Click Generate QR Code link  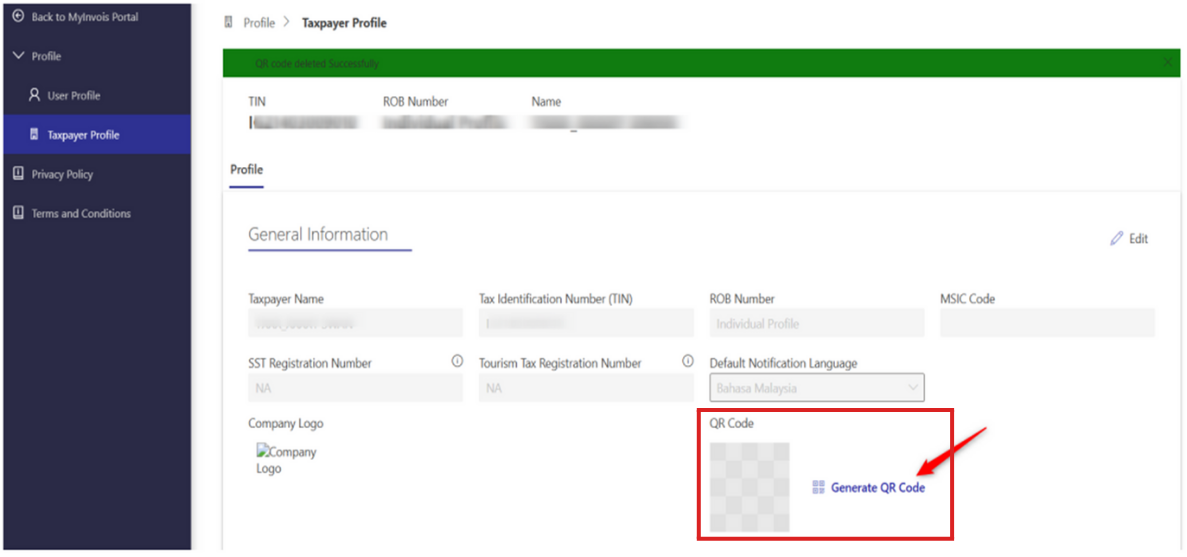[877, 488]
